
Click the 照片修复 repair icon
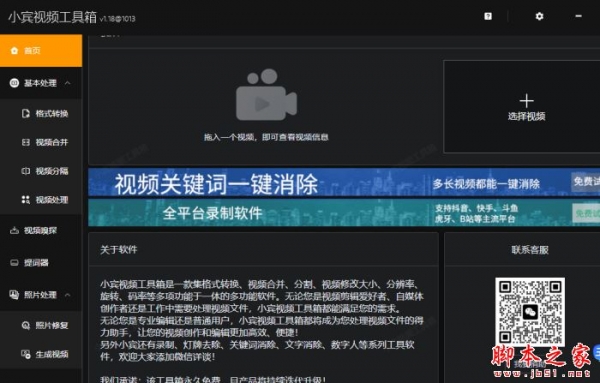26,325
